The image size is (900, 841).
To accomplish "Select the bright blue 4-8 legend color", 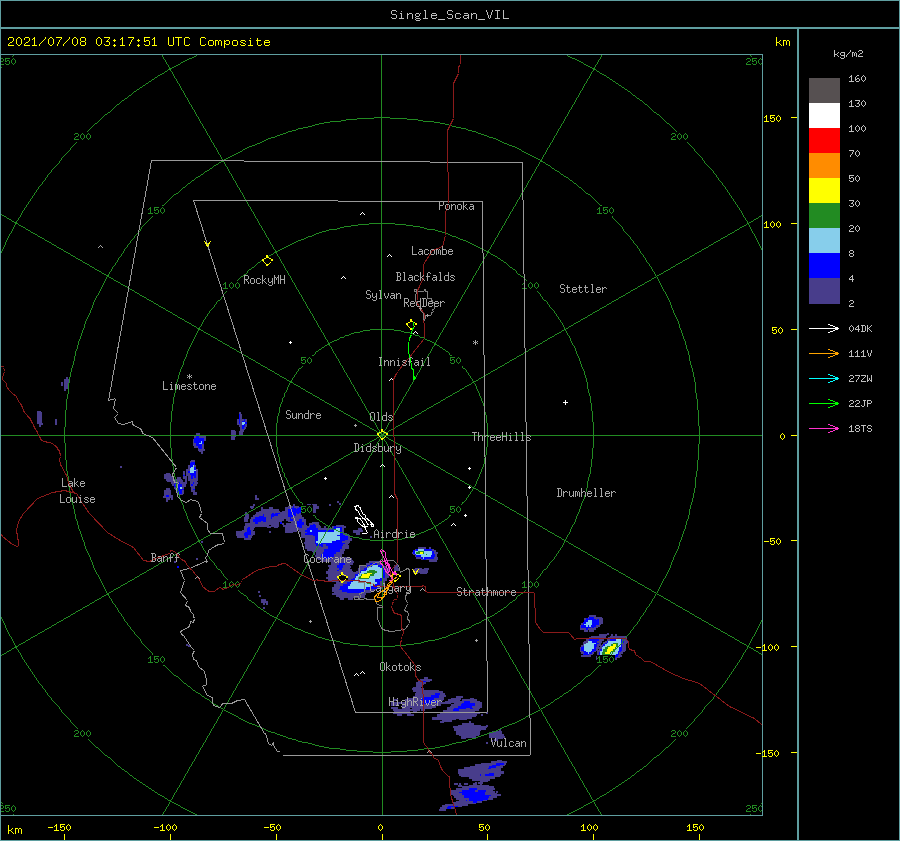I will [x=824, y=266].
